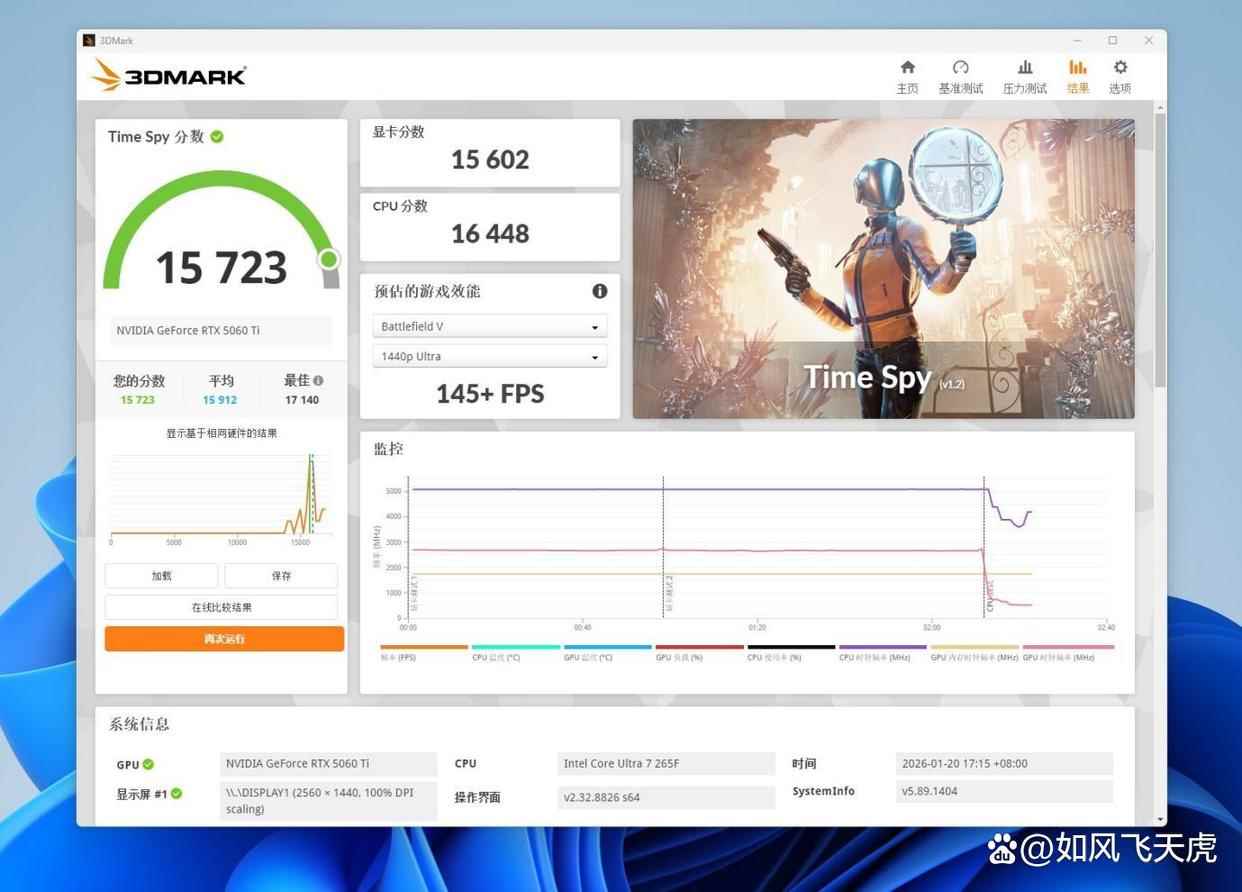Open the 主页 home icon
Viewport: 1242px width, 892px height.
pyautogui.click(x=907, y=67)
